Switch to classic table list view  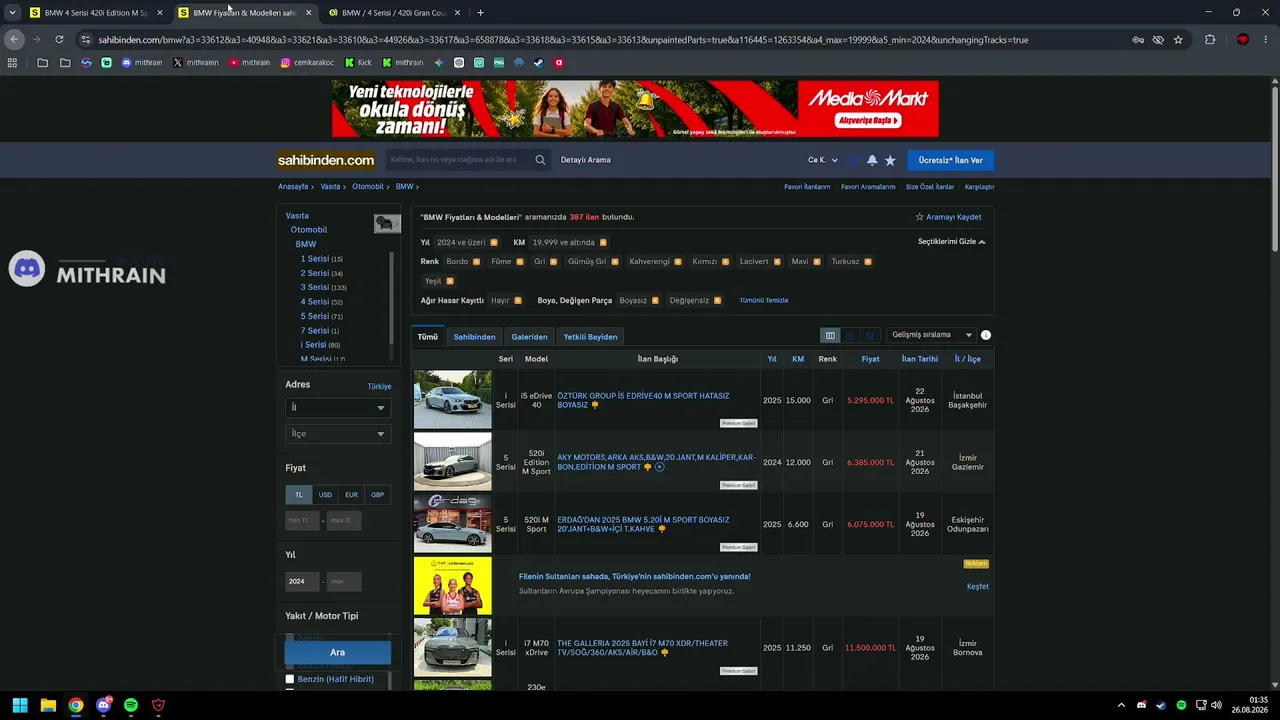[x=830, y=336]
